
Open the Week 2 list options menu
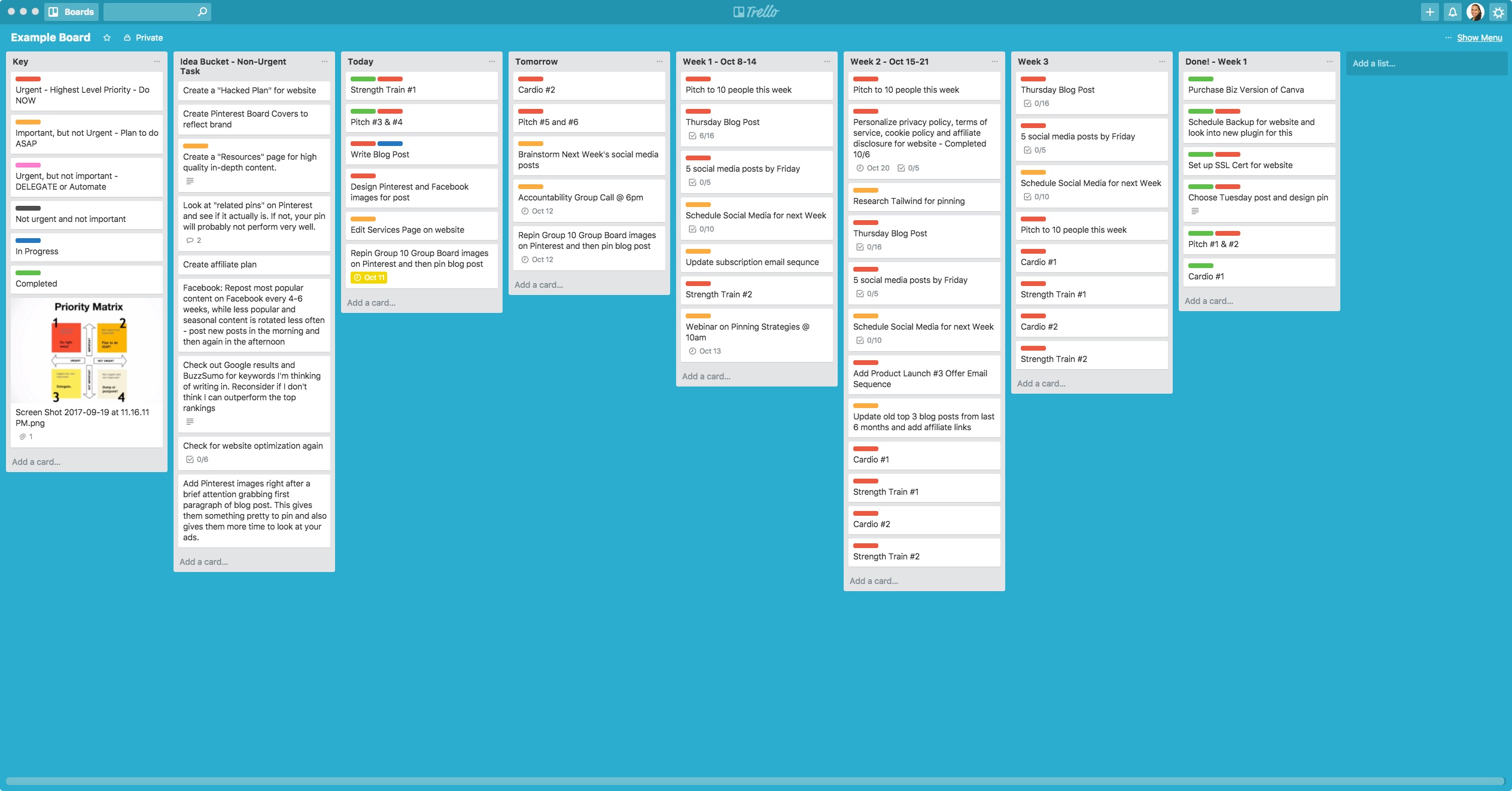coord(994,62)
